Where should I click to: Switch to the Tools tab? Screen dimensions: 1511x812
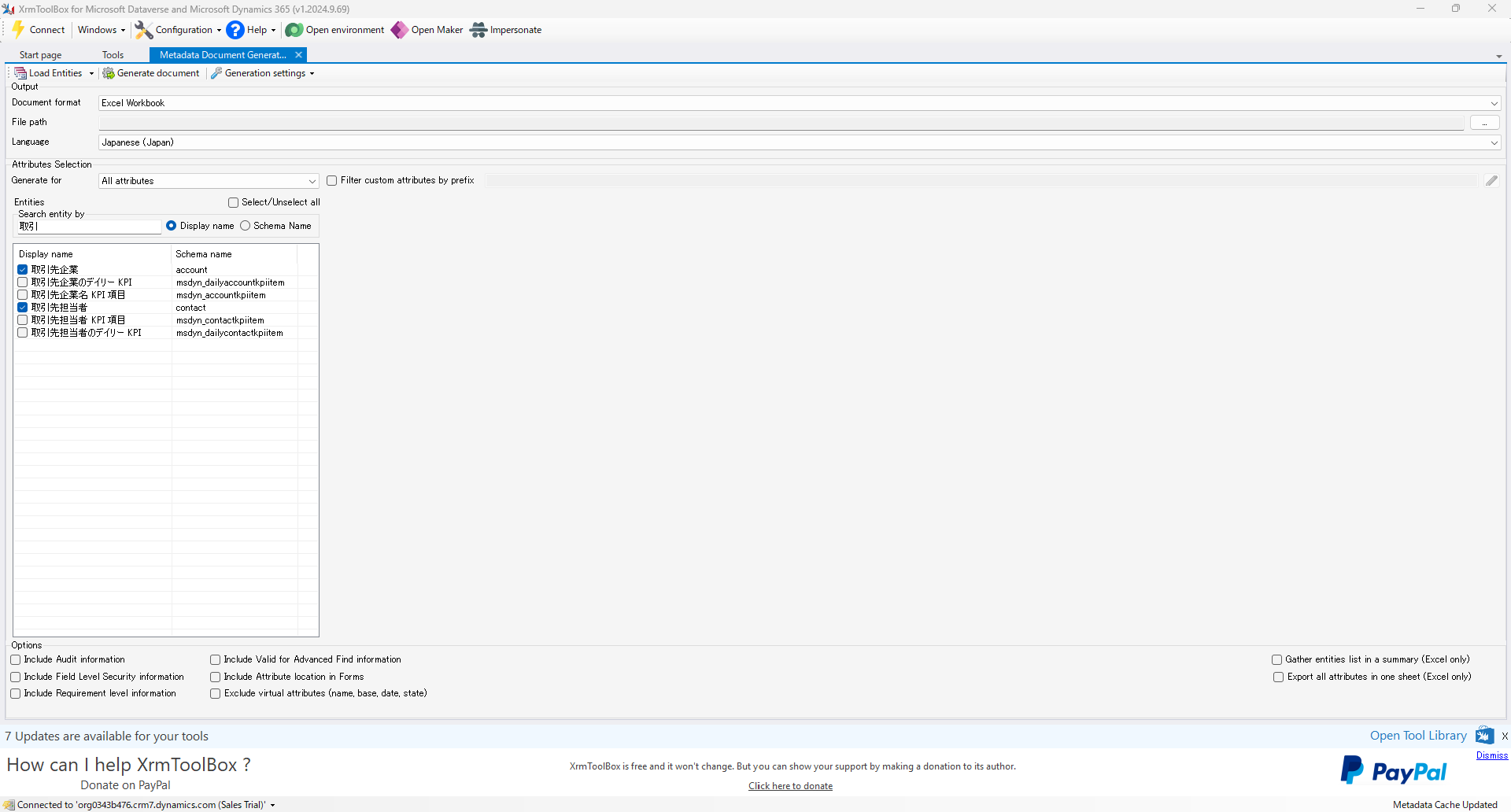[x=113, y=55]
